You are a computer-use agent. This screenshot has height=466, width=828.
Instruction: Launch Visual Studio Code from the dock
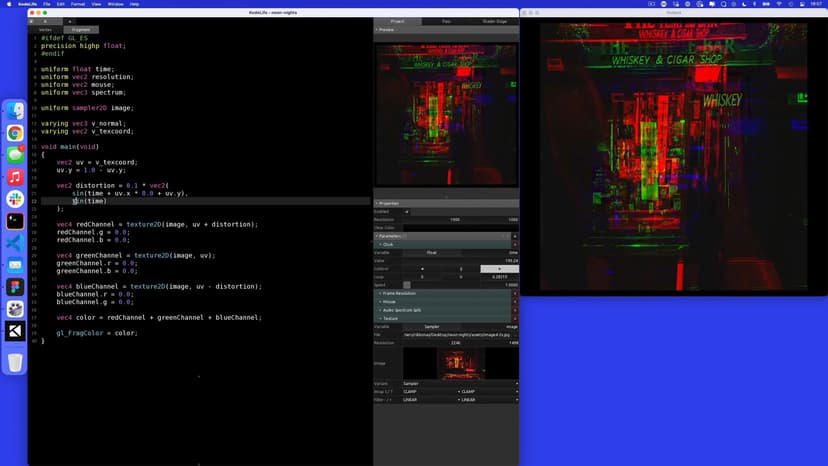click(x=15, y=243)
